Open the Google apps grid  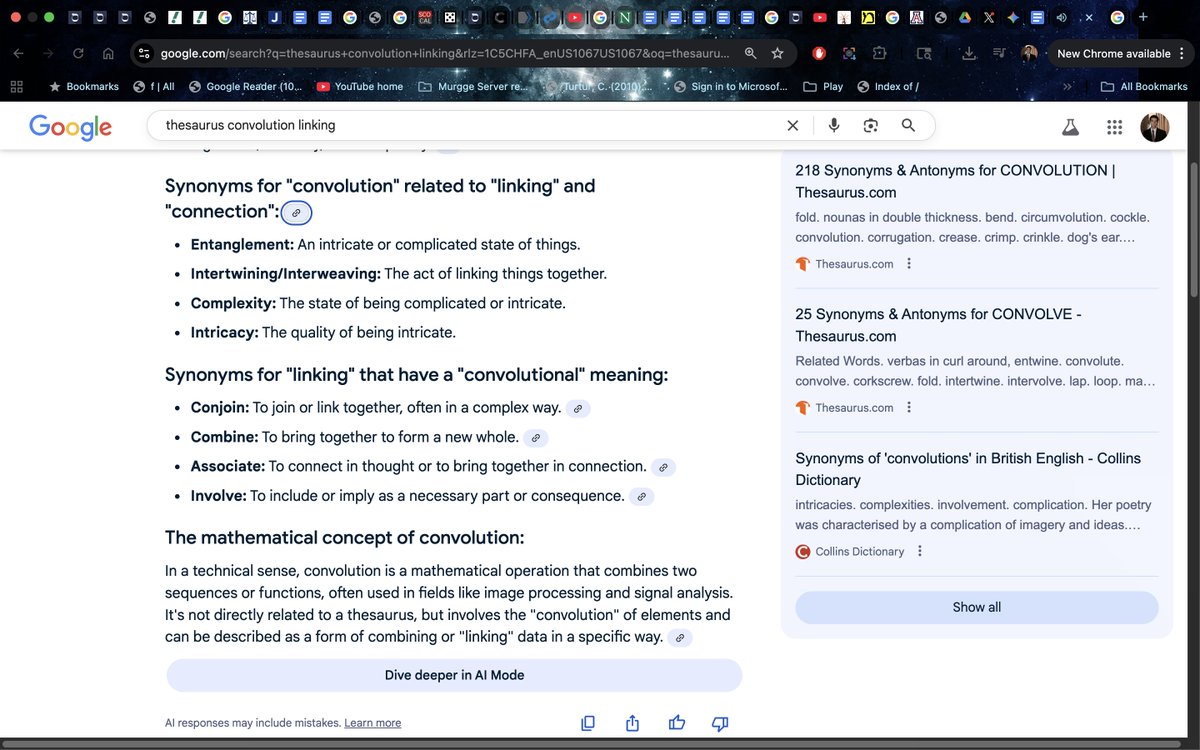coord(1114,127)
